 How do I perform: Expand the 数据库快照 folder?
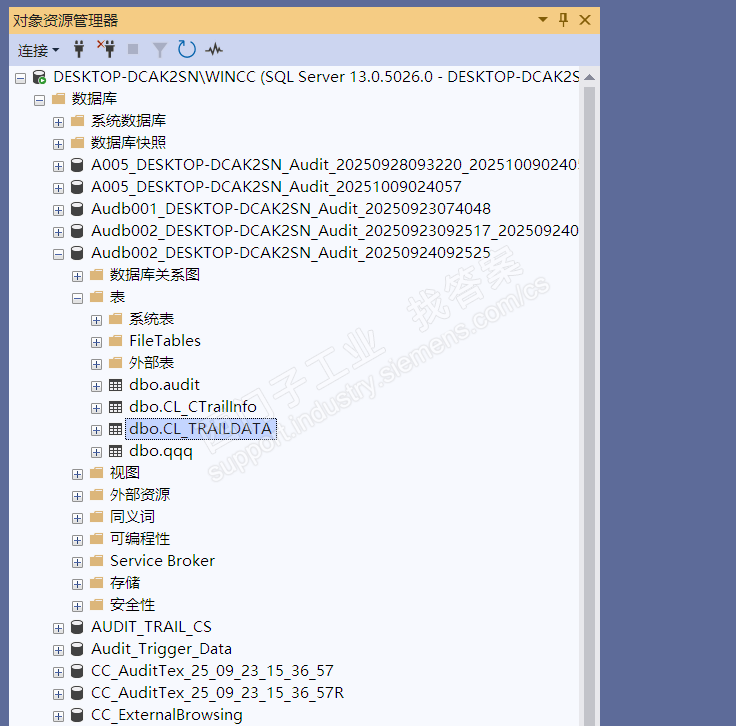[58, 145]
